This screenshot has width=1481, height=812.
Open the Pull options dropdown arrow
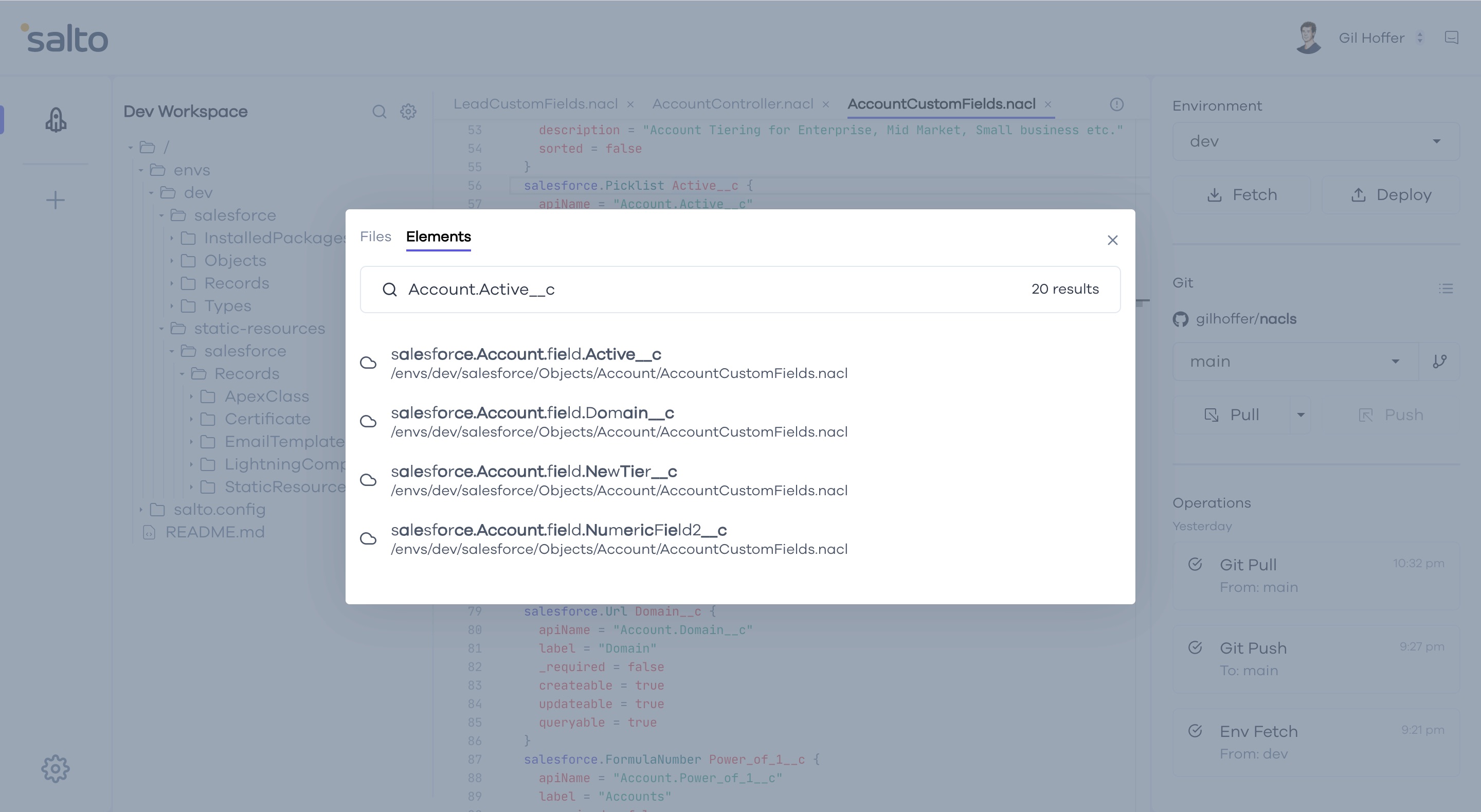[1301, 414]
